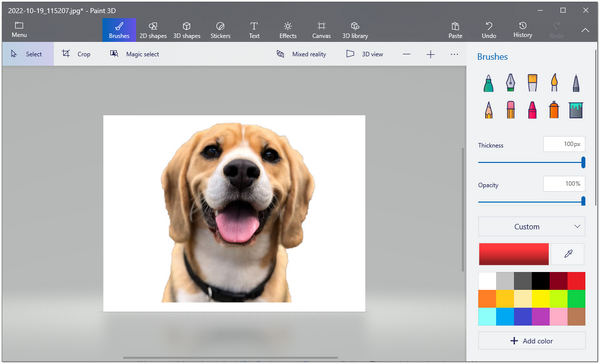The image size is (600, 364).
Task: Choose the Select tool
Action: [x=28, y=54]
